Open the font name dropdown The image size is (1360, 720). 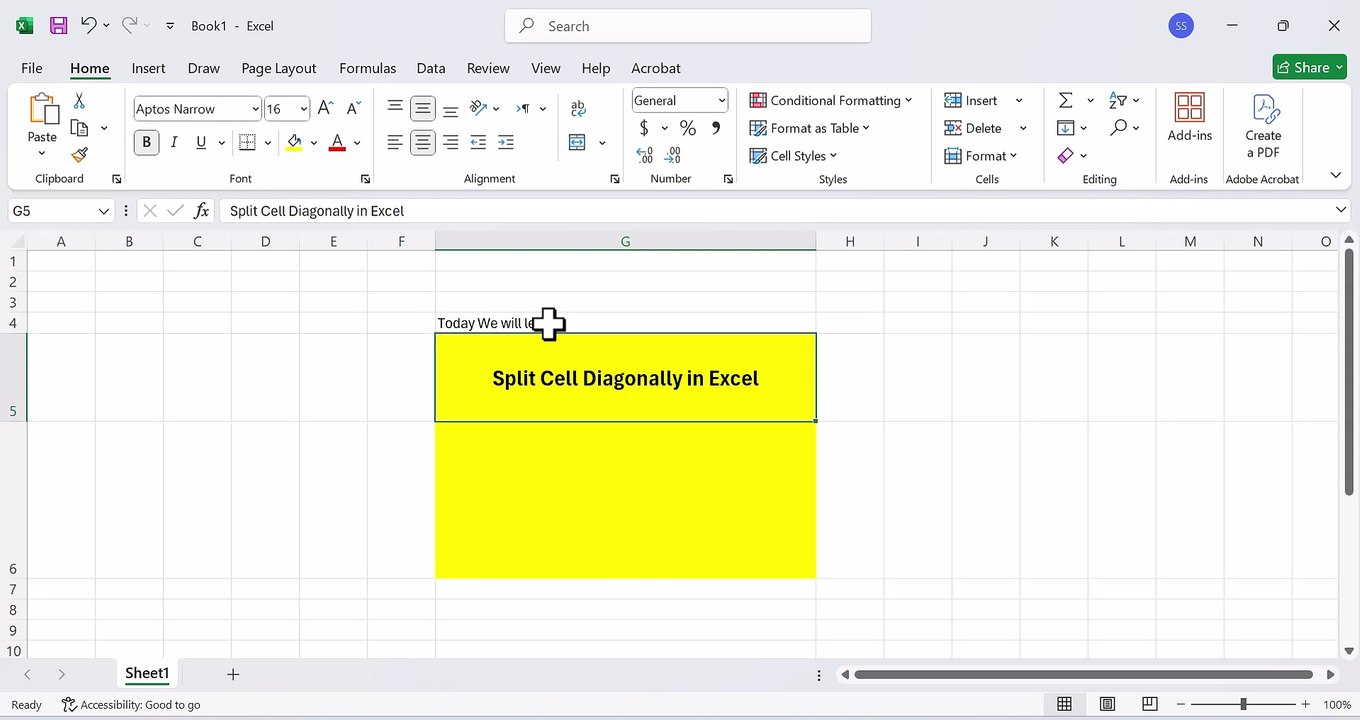(256, 109)
